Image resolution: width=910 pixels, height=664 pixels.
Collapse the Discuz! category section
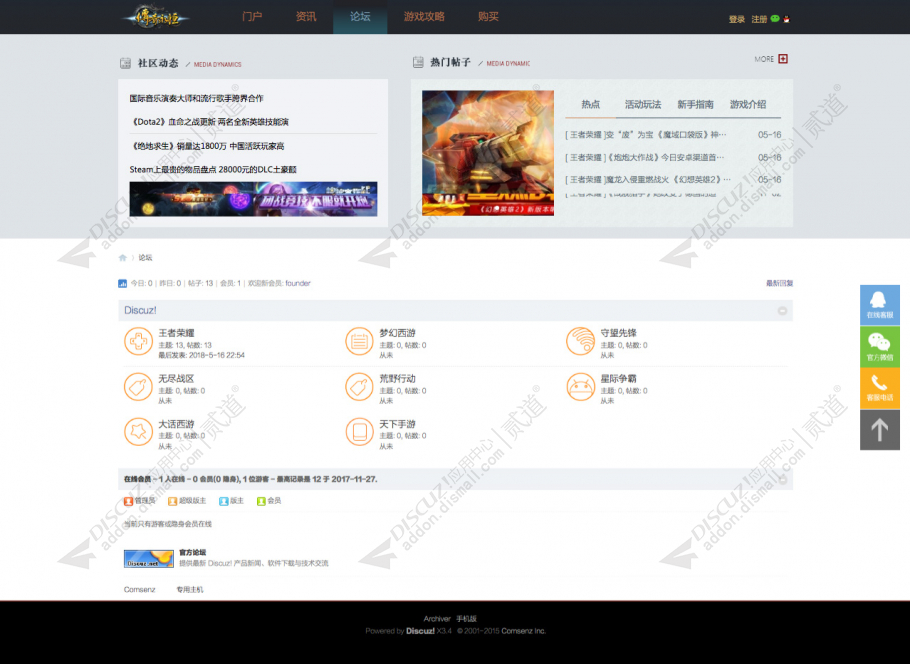click(x=782, y=311)
